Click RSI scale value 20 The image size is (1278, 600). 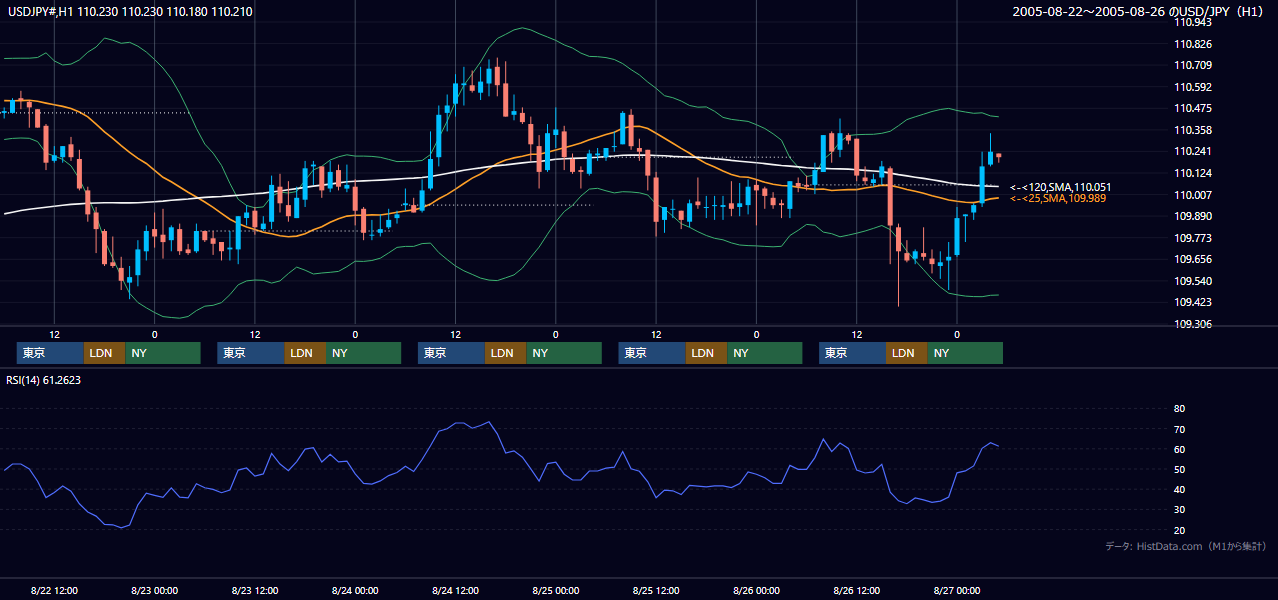point(1179,531)
